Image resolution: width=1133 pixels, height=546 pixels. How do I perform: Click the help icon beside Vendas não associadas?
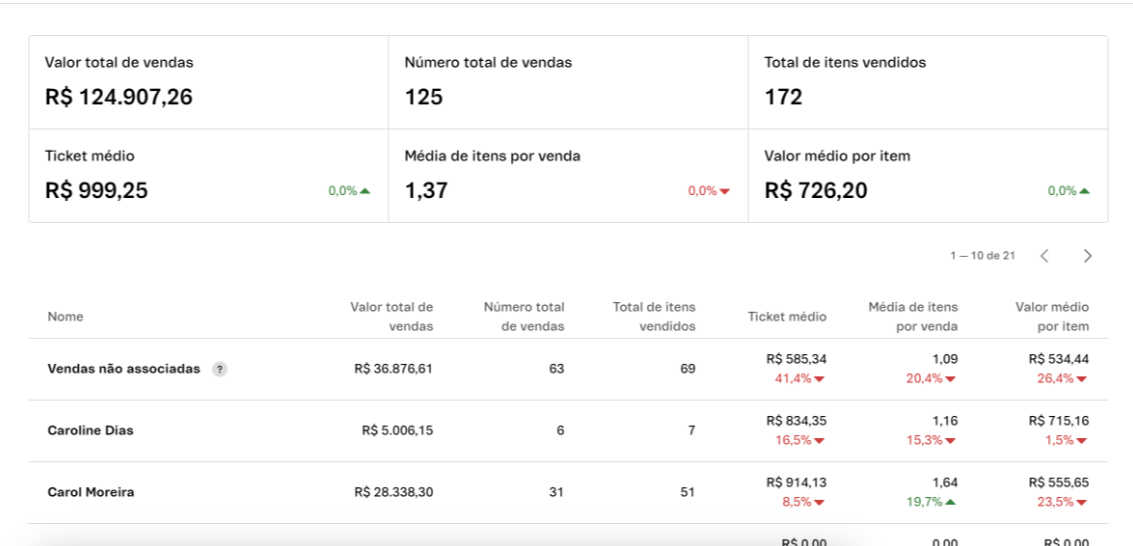pyautogui.click(x=220, y=369)
